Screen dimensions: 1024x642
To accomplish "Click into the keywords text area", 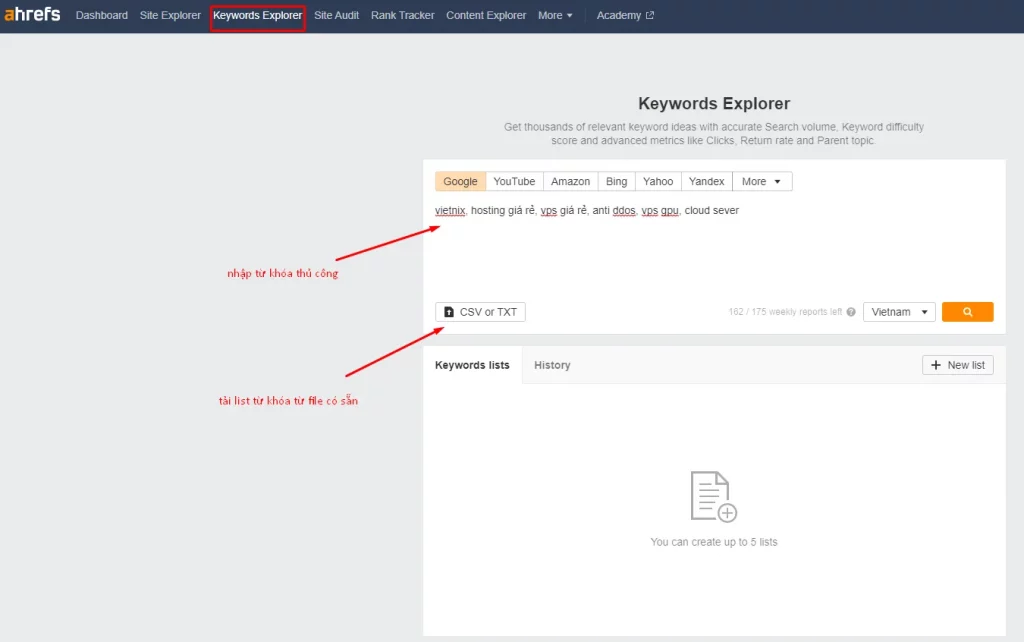I will pyautogui.click(x=714, y=248).
